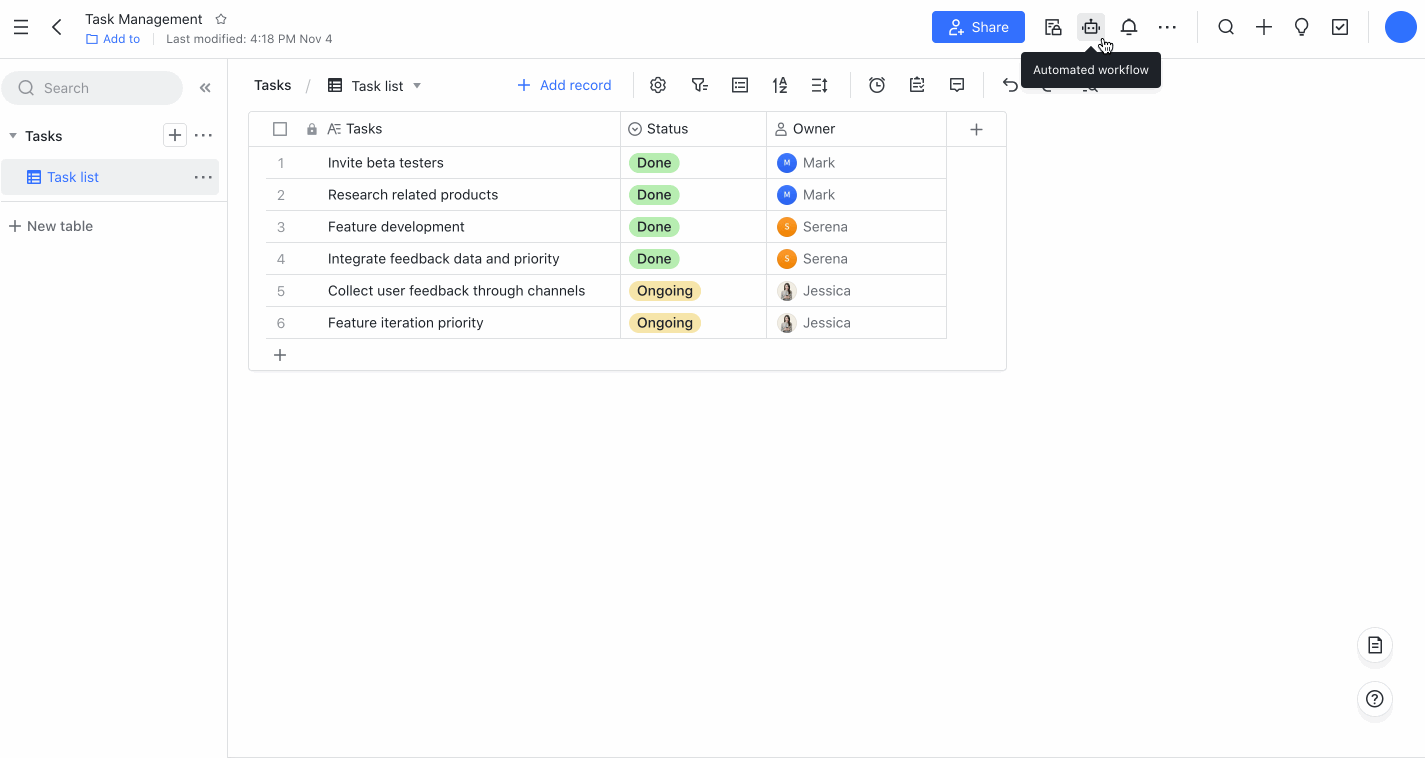Open the table filter options
Screen dimensions: 1425x758
click(x=699, y=85)
